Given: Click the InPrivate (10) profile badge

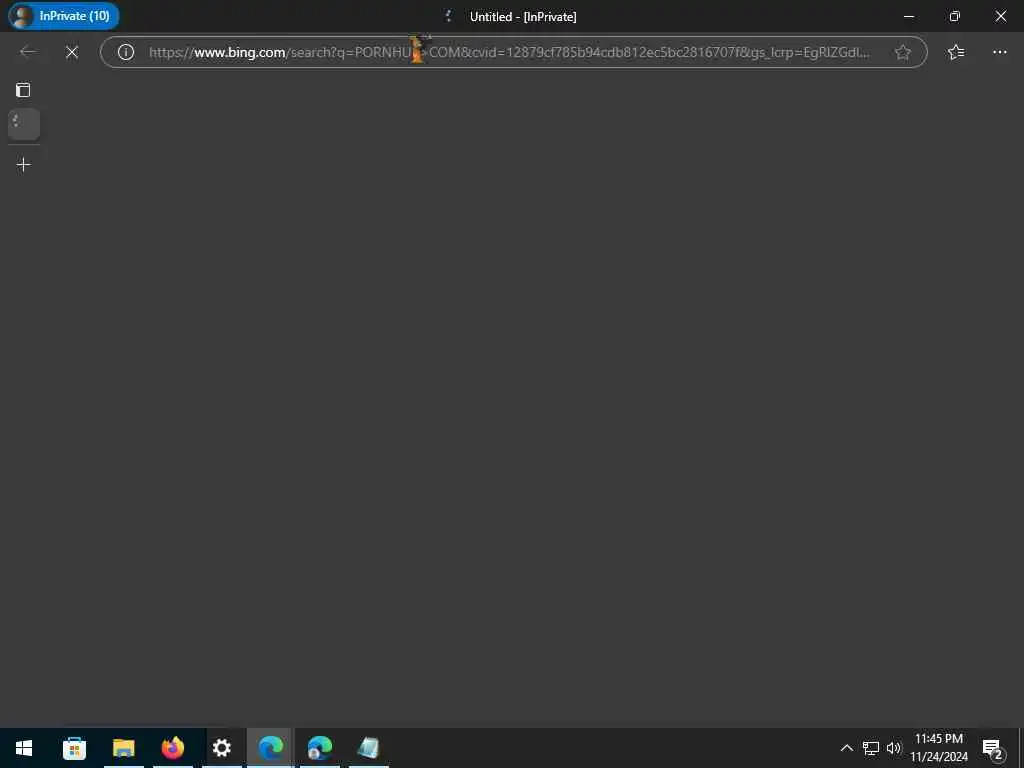Looking at the screenshot, I should [x=63, y=16].
